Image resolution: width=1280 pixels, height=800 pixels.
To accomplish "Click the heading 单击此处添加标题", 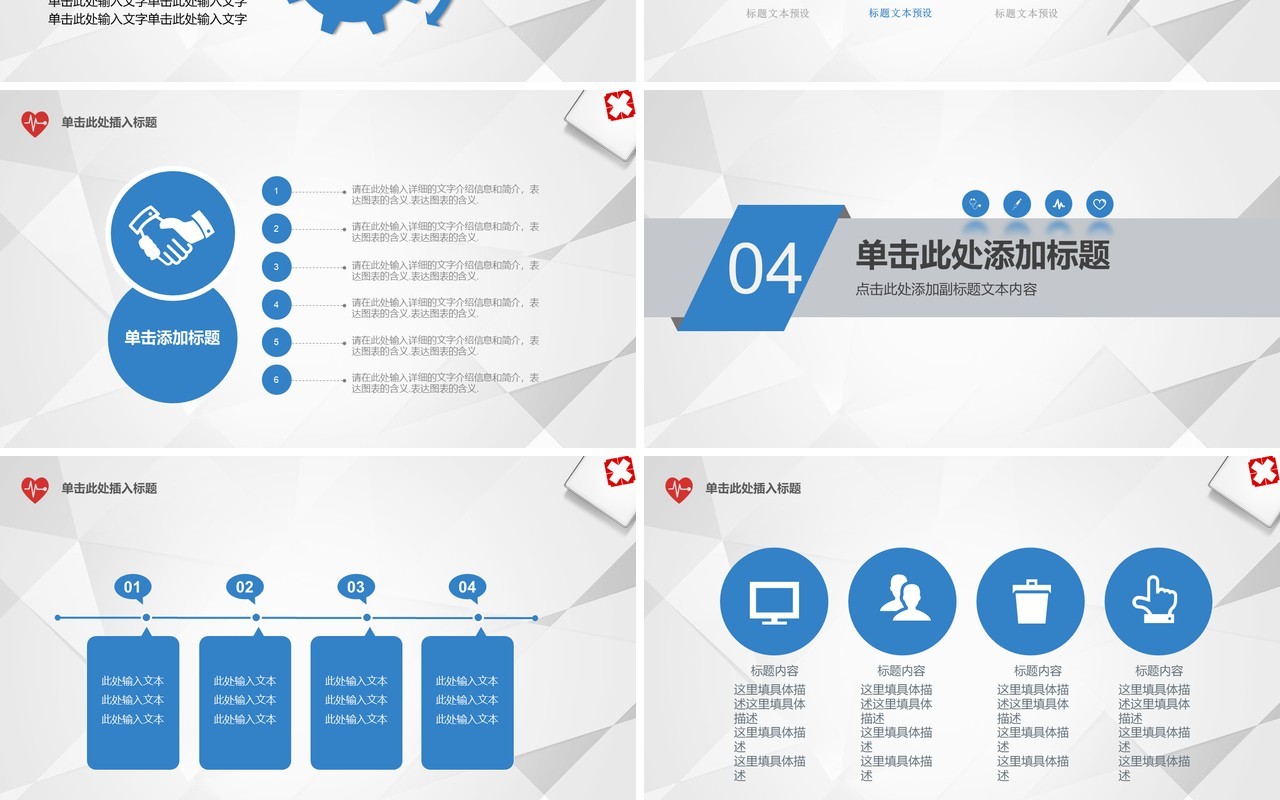I will click(x=983, y=256).
